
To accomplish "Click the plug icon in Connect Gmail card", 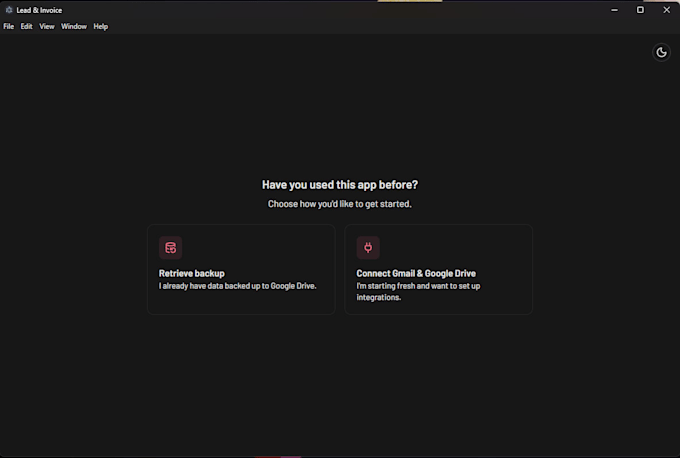I will (368, 248).
